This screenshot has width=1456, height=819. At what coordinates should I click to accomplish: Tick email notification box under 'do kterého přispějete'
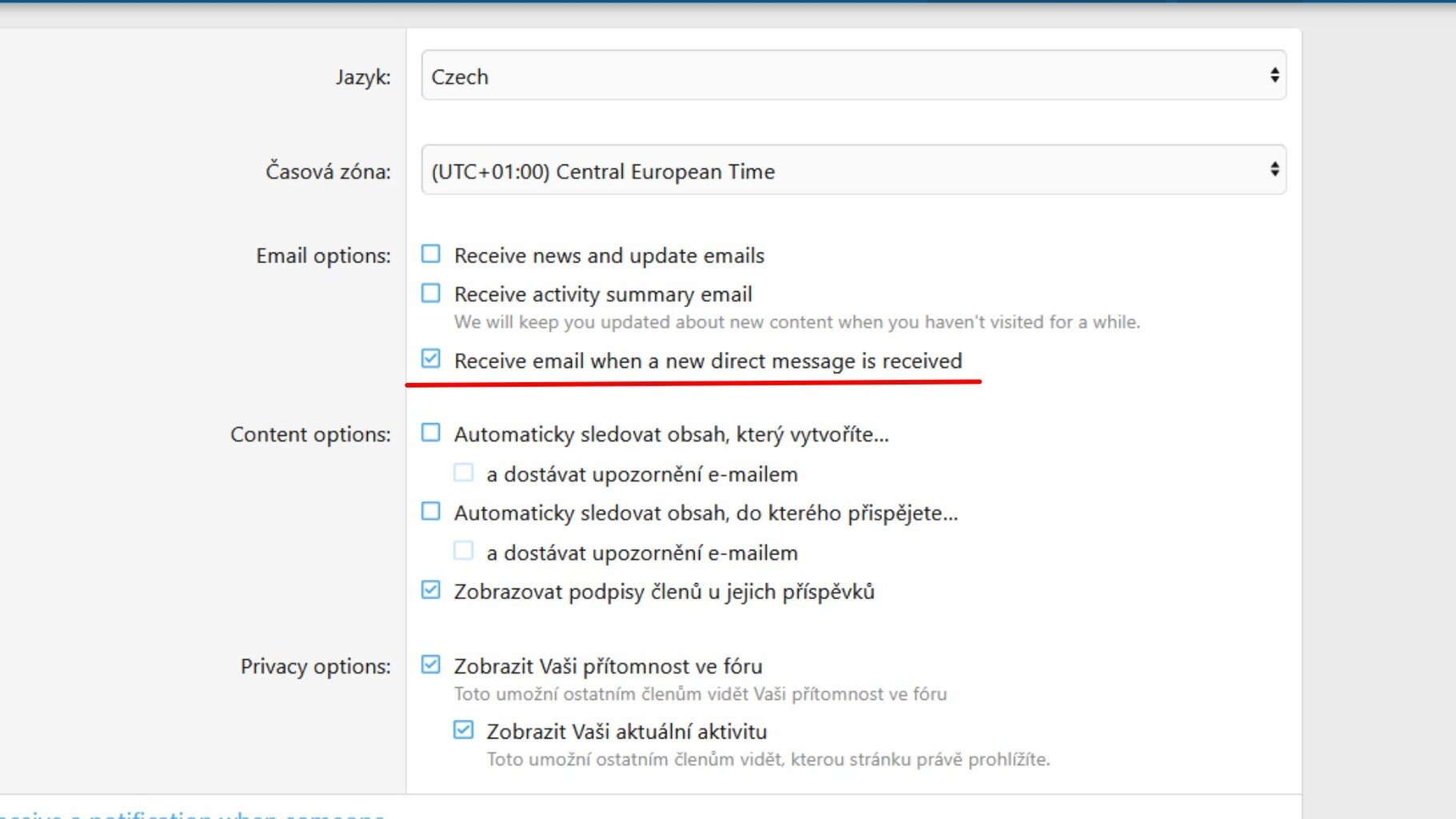pos(464,551)
